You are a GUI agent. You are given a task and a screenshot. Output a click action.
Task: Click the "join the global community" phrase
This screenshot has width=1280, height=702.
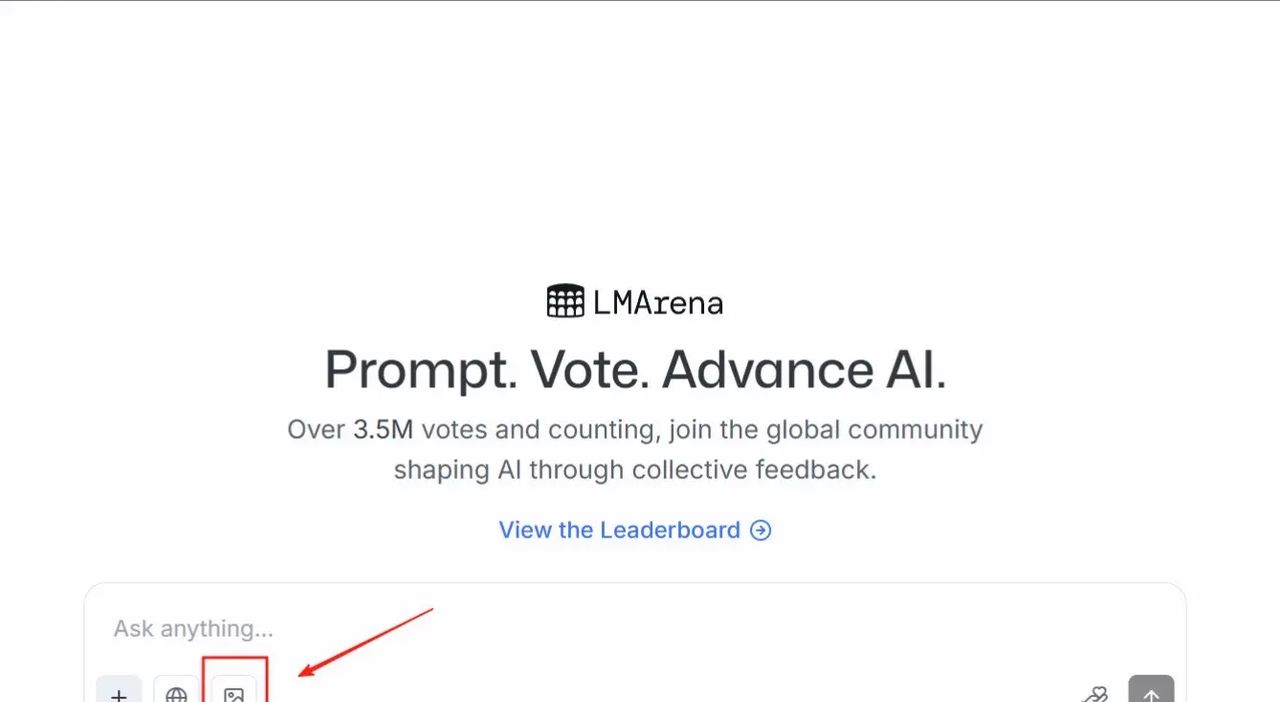point(826,430)
